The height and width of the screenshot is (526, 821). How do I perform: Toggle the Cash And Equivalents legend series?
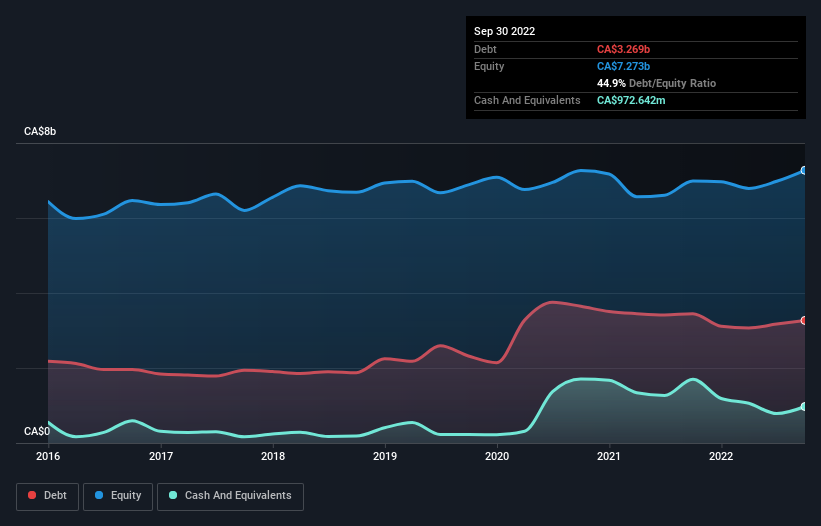pos(230,496)
